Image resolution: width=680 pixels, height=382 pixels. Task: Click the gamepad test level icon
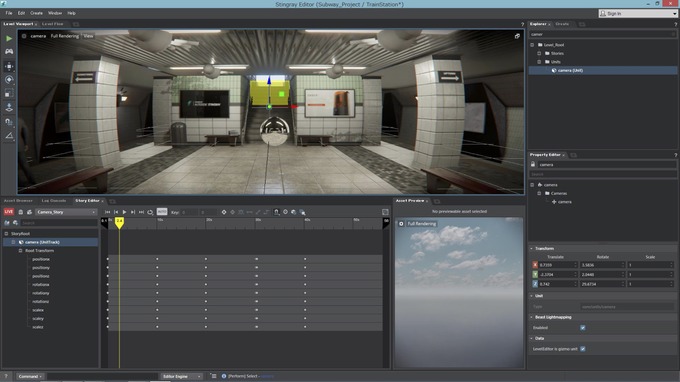pyautogui.click(x=9, y=52)
